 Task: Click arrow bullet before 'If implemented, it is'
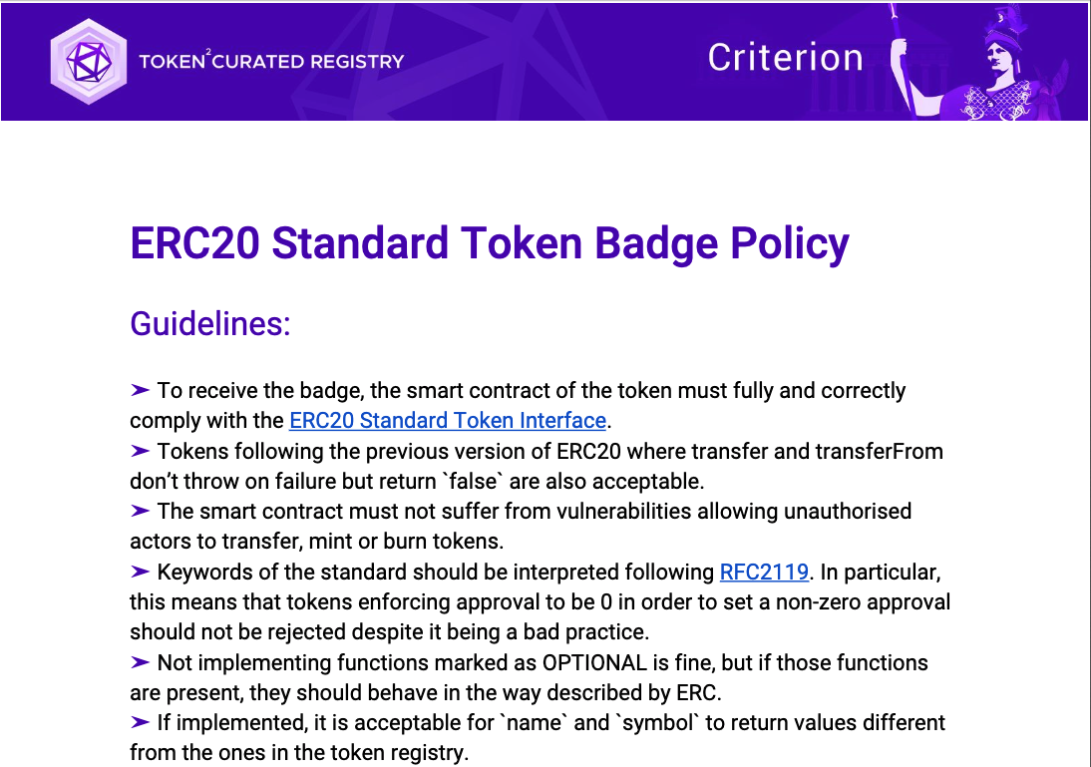[140, 723]
